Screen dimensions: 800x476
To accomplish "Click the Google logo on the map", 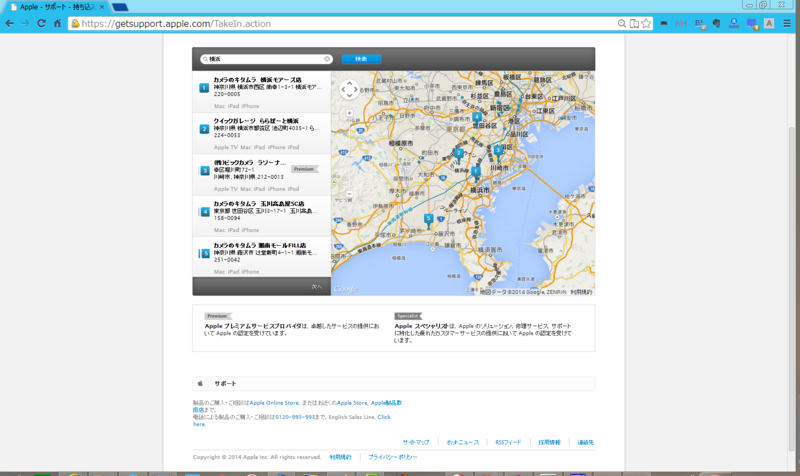I will pyautogui.click(x=345, y=289).
